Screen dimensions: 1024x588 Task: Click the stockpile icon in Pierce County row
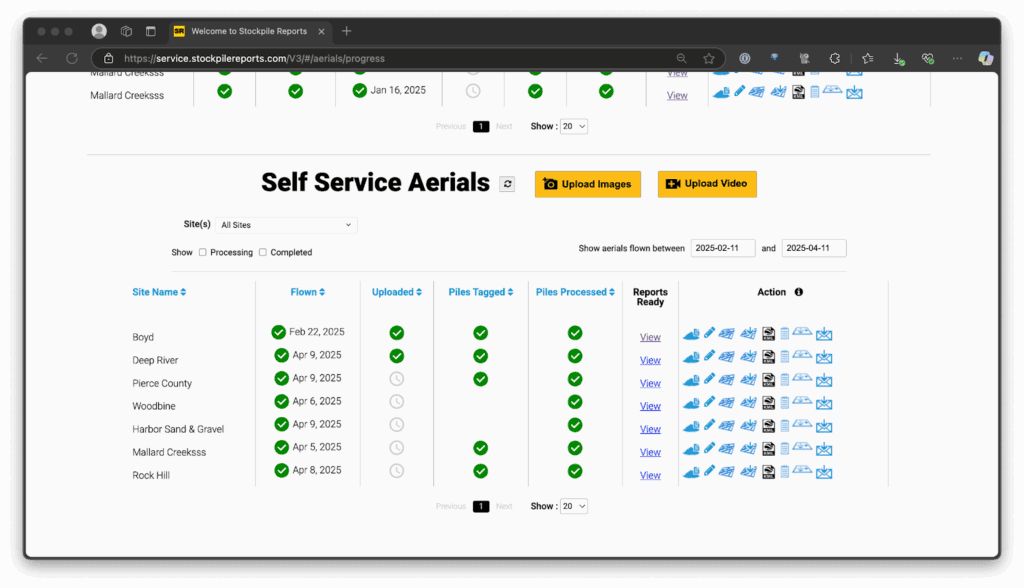tap(691, 379)
